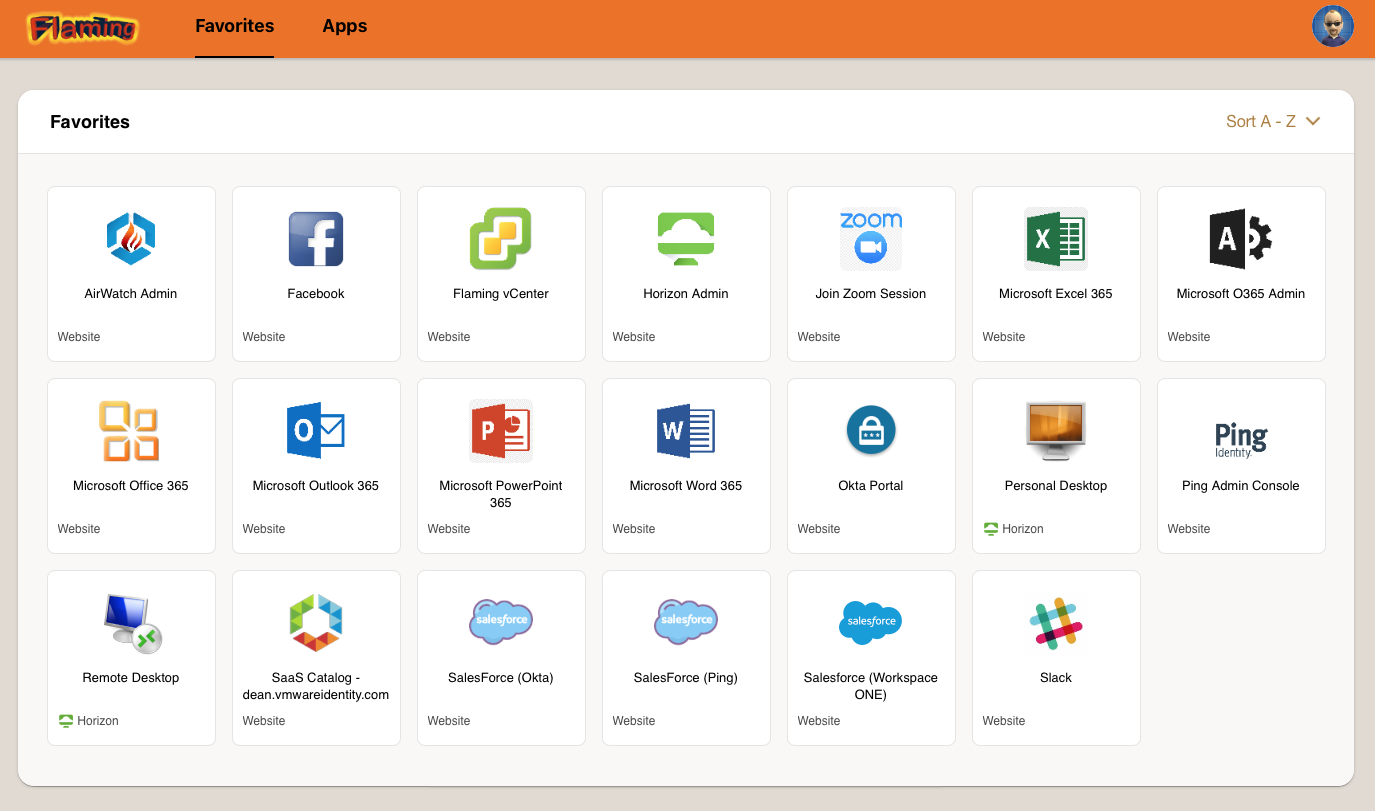
Task: Open the user profile avatar menu
Action: [x=1333, y=26]
